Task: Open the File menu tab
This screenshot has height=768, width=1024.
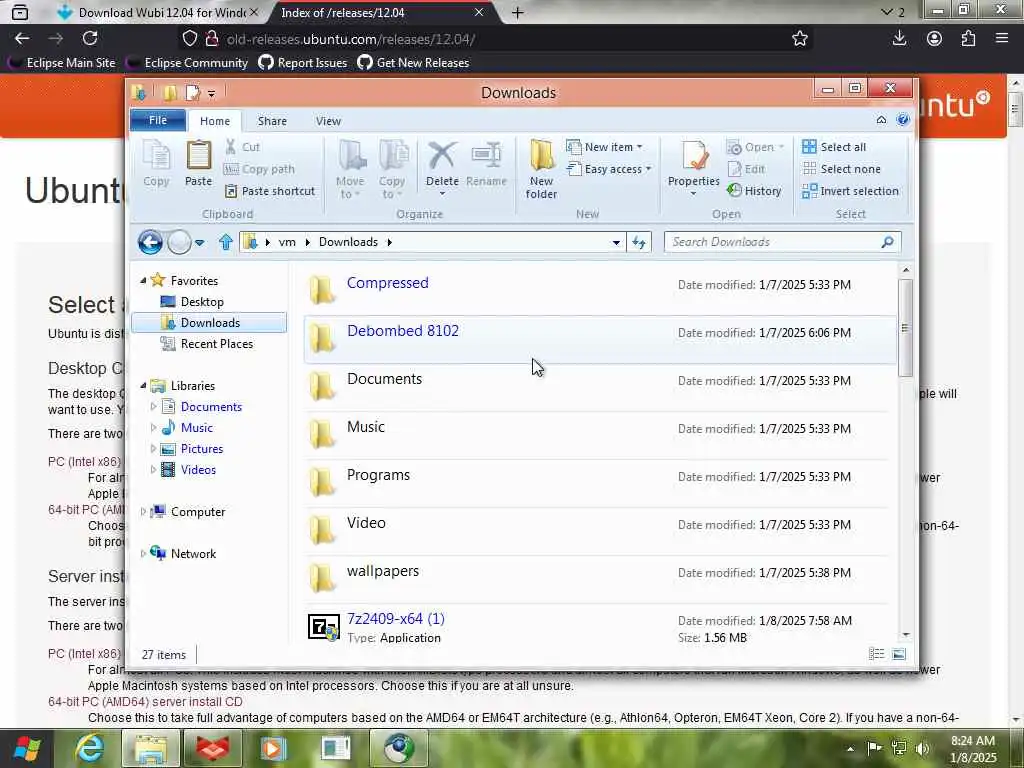Action: (x=158, y=120)
